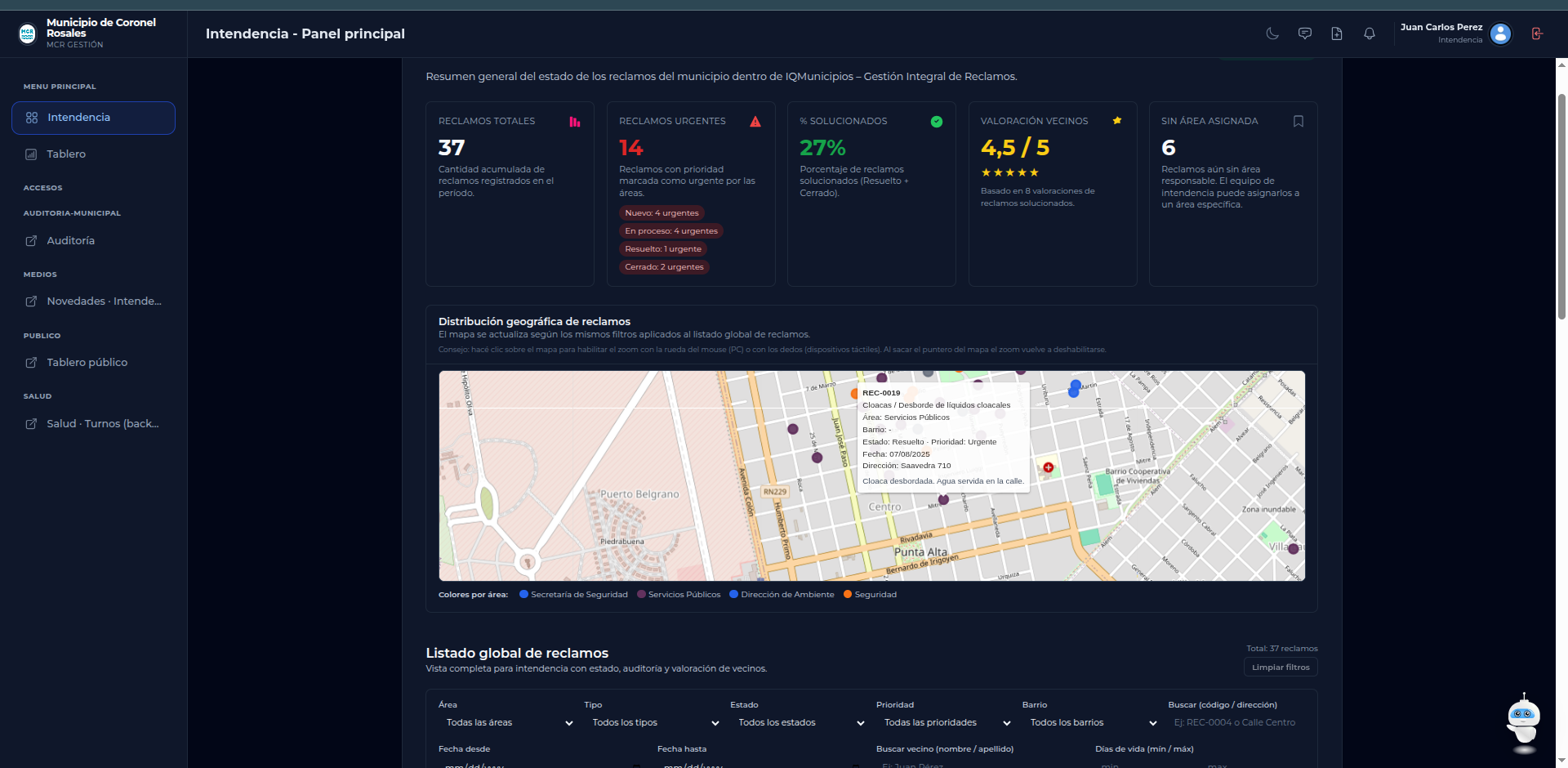This screenshot has height=768, width=1568.
Task: Click the new document icon in the header
Action: 1337,33
